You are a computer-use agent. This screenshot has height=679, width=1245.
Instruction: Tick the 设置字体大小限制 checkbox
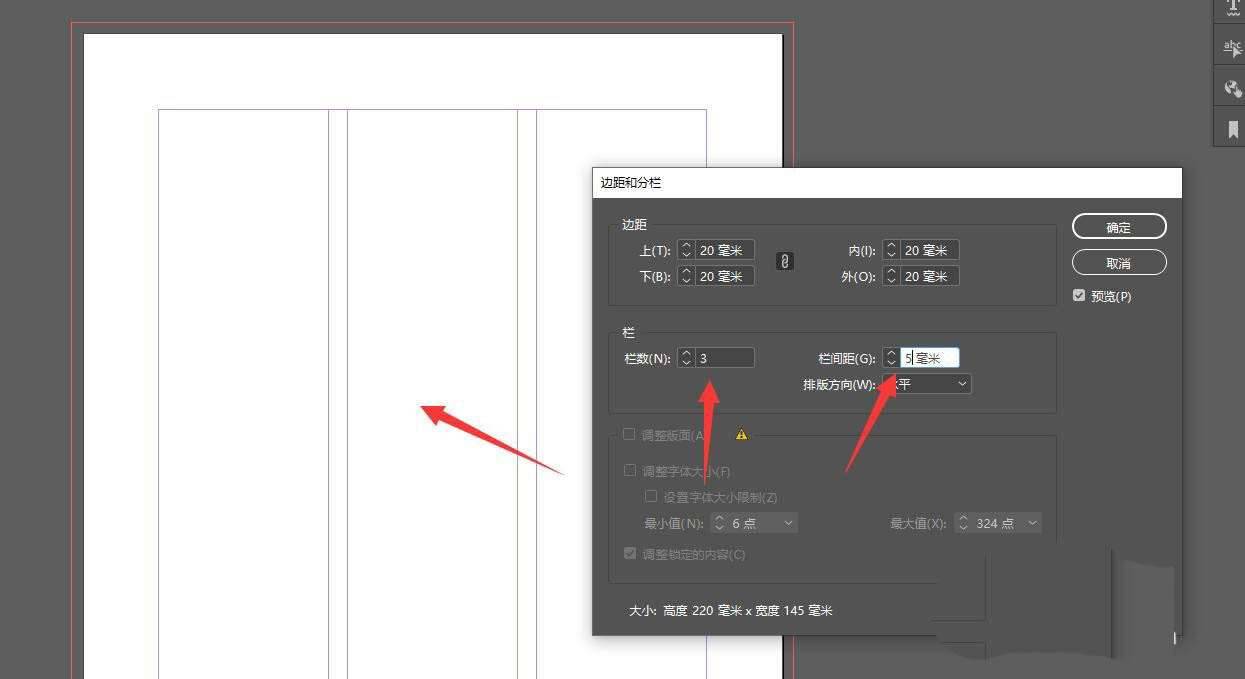coord(651,497)
